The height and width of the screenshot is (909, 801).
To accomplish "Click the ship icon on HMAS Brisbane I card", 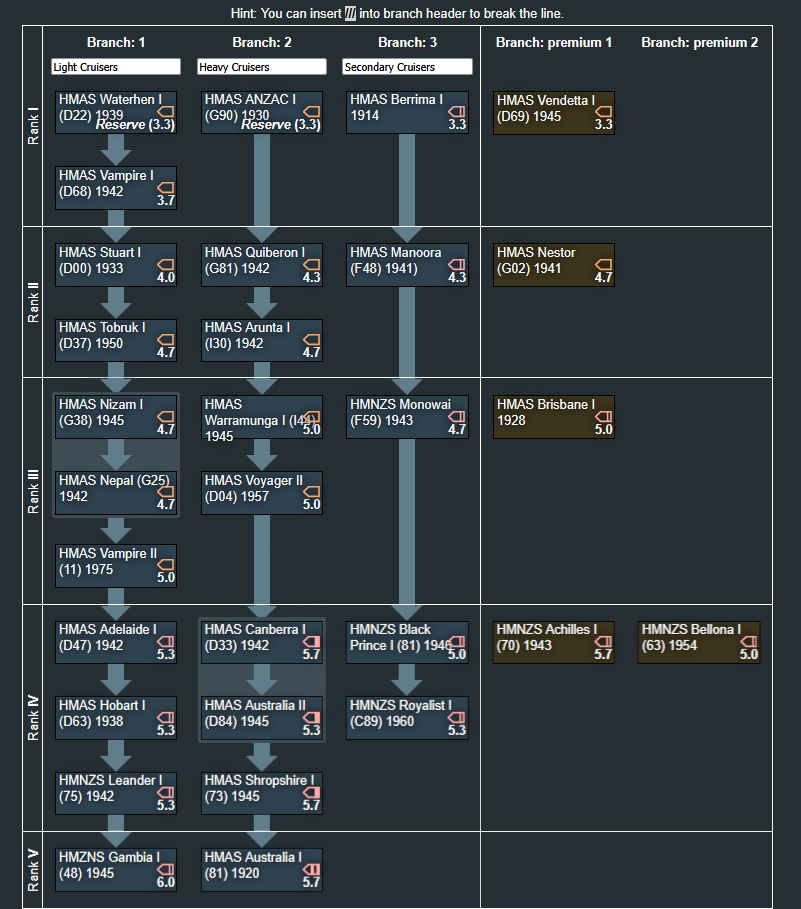I will pos(603,416).
